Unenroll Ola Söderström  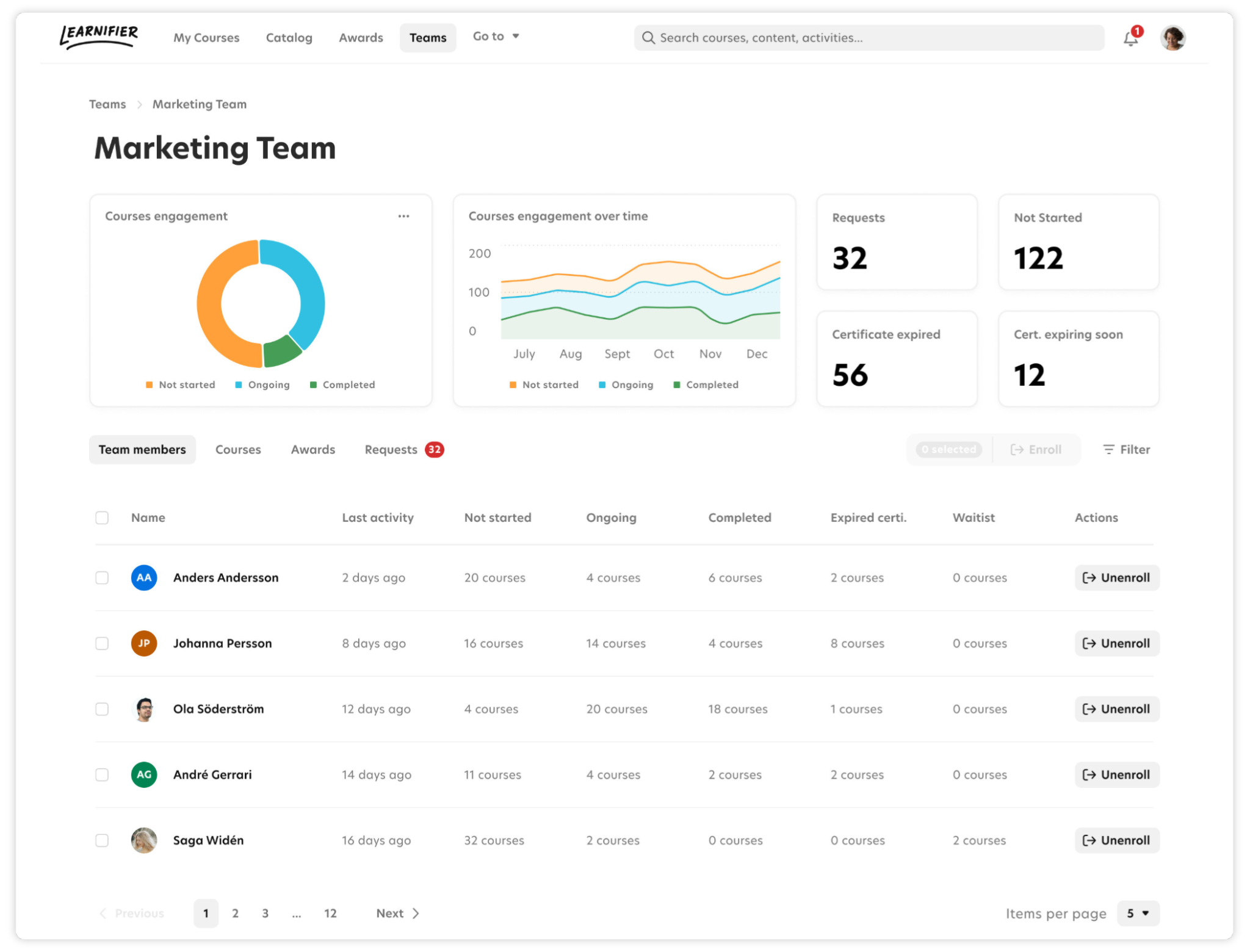[1116, 709]
